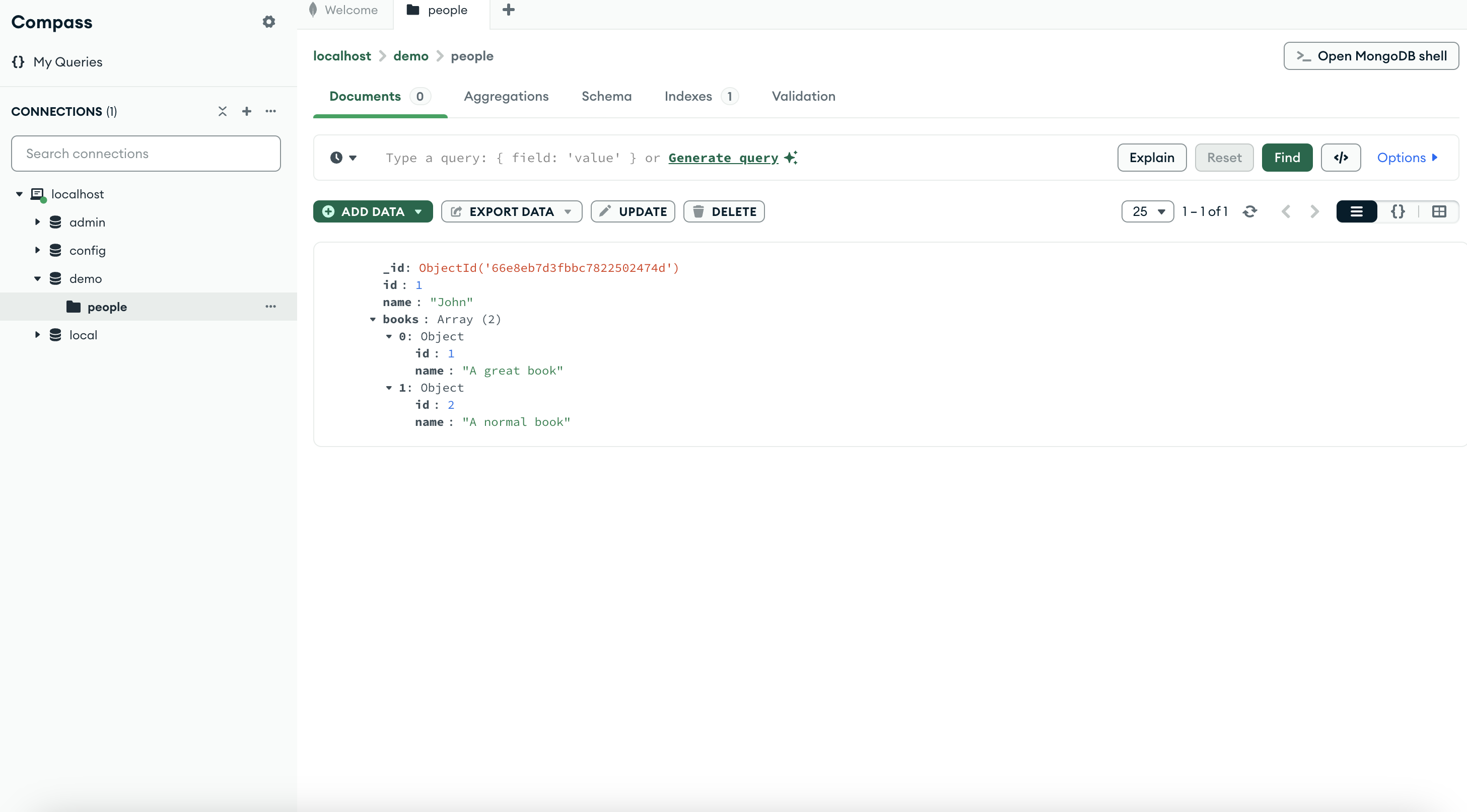Select the people collection in sidebar
The height and width of the screenshot is (812, 1467).
click(148, 307)
